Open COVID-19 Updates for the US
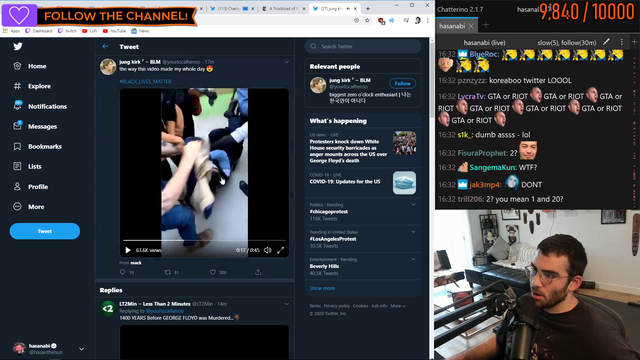 pos(363,182)
